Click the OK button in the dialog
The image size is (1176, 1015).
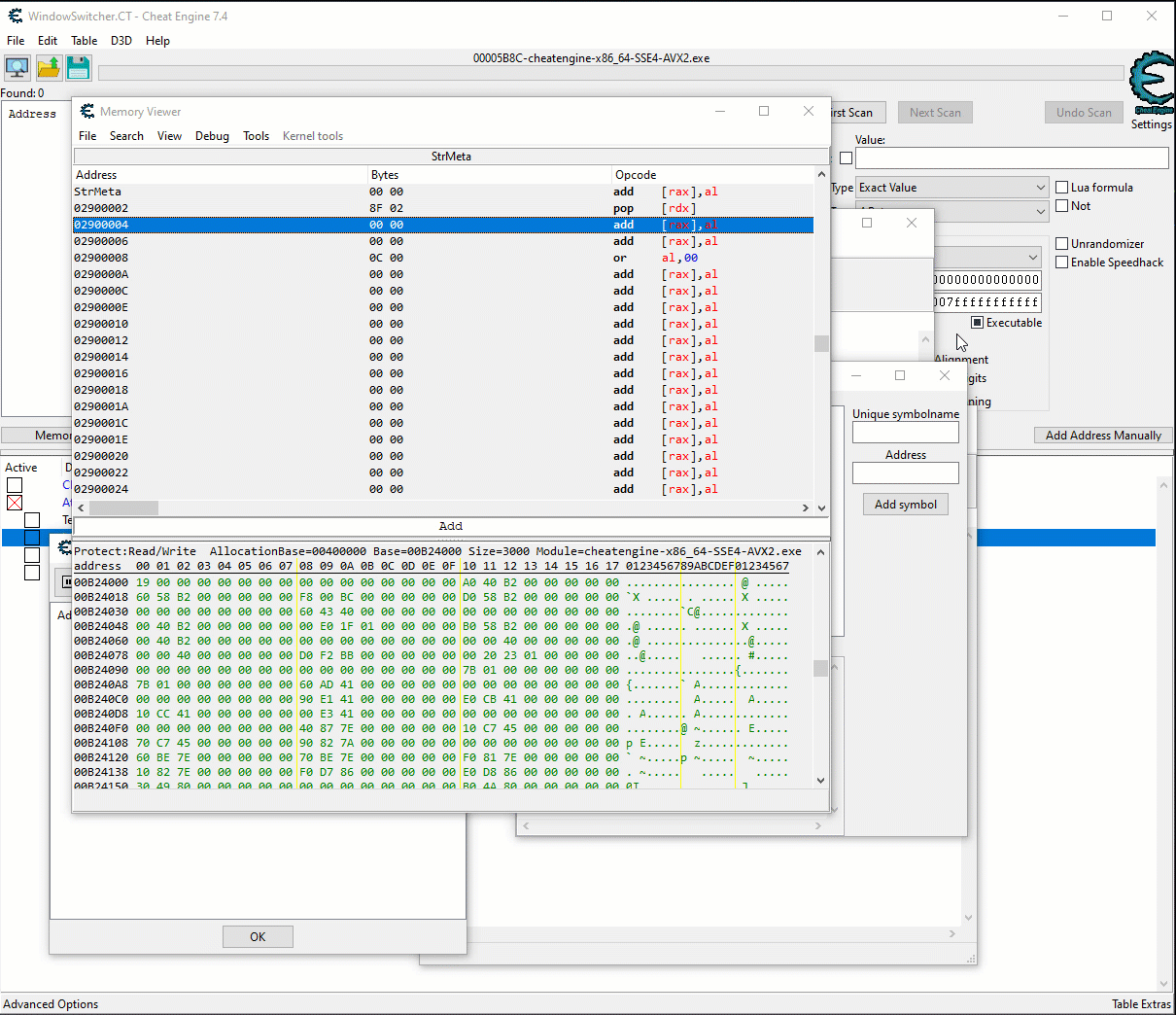[258, 936]
